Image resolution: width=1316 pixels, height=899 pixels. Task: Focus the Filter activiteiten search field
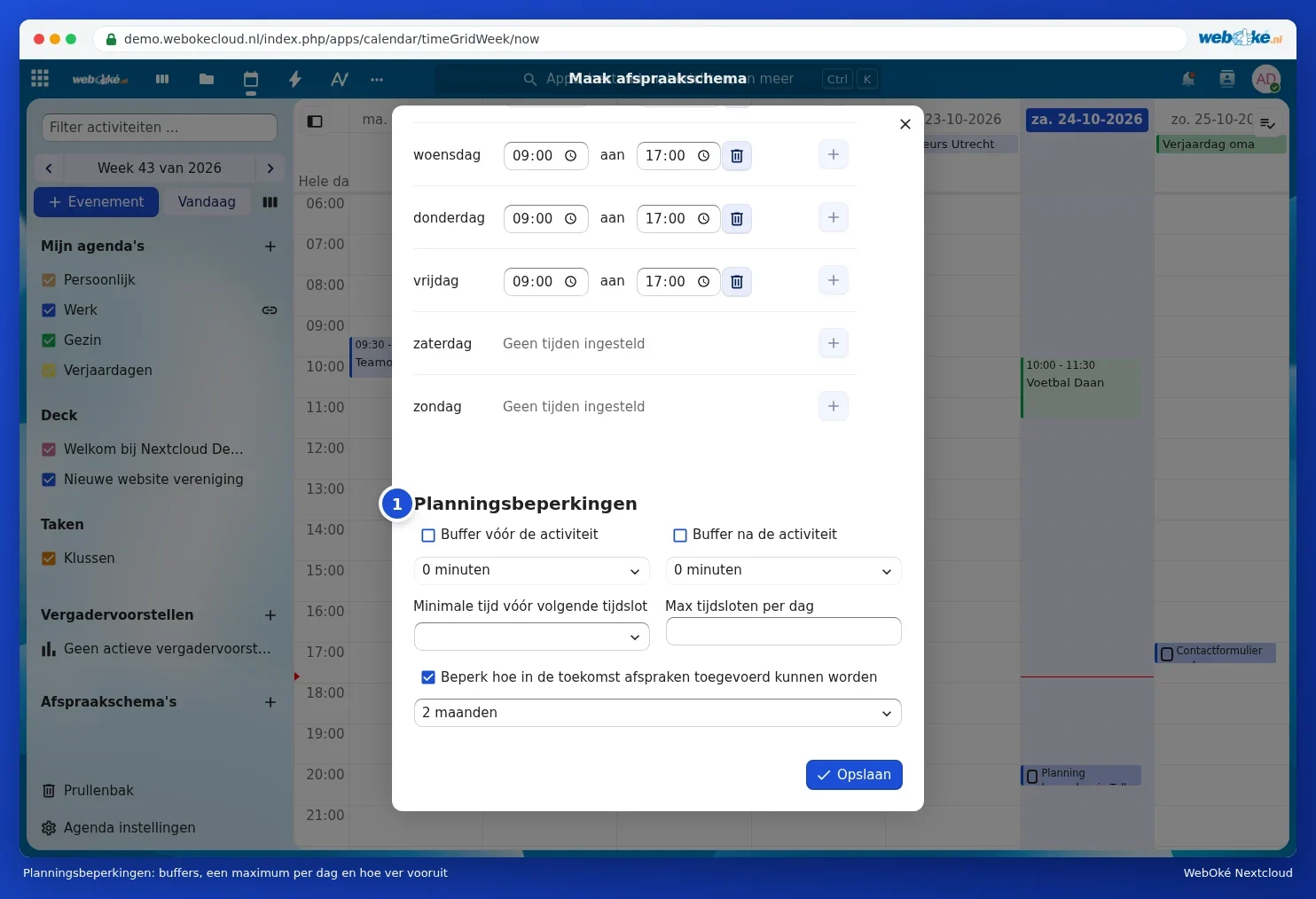tap(160, 128)
